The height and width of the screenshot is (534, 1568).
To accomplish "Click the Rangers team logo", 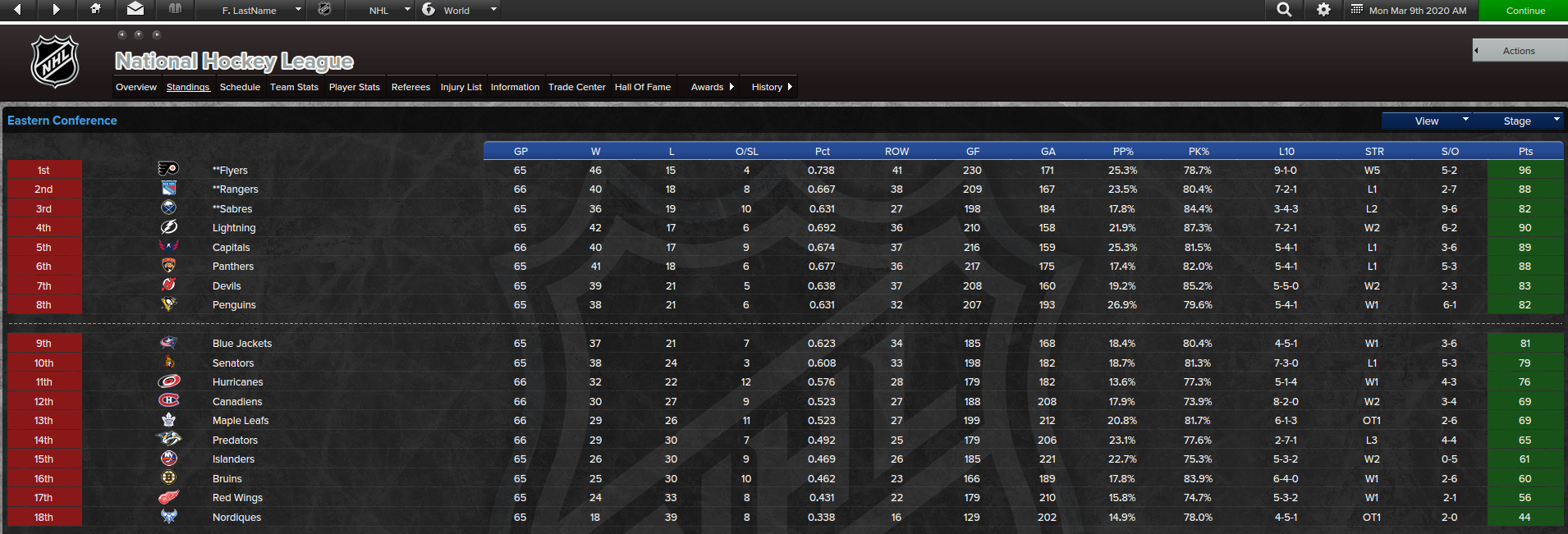I will point(168,189).
